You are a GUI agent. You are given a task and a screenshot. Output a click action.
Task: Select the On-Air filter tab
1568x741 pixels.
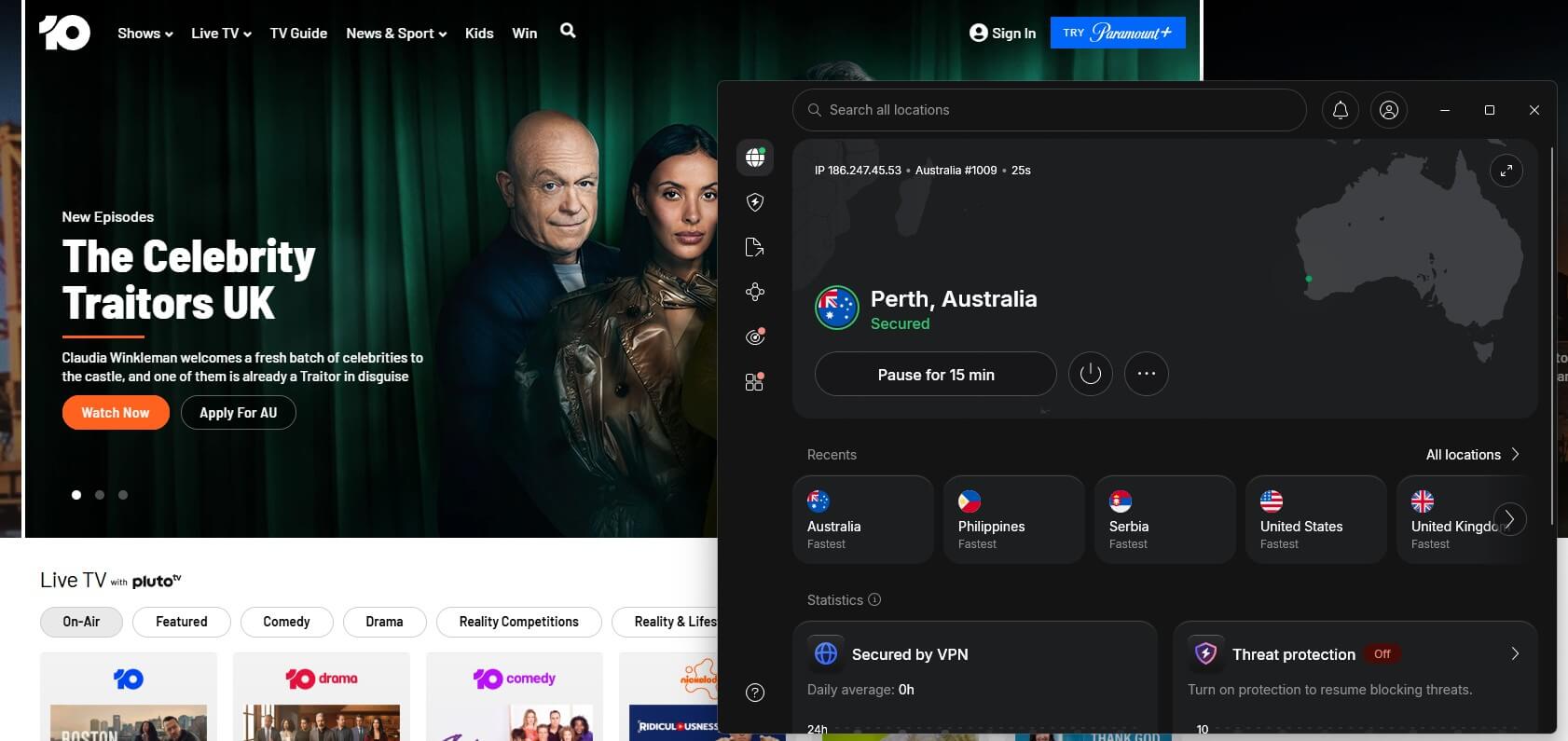(81, 622)
